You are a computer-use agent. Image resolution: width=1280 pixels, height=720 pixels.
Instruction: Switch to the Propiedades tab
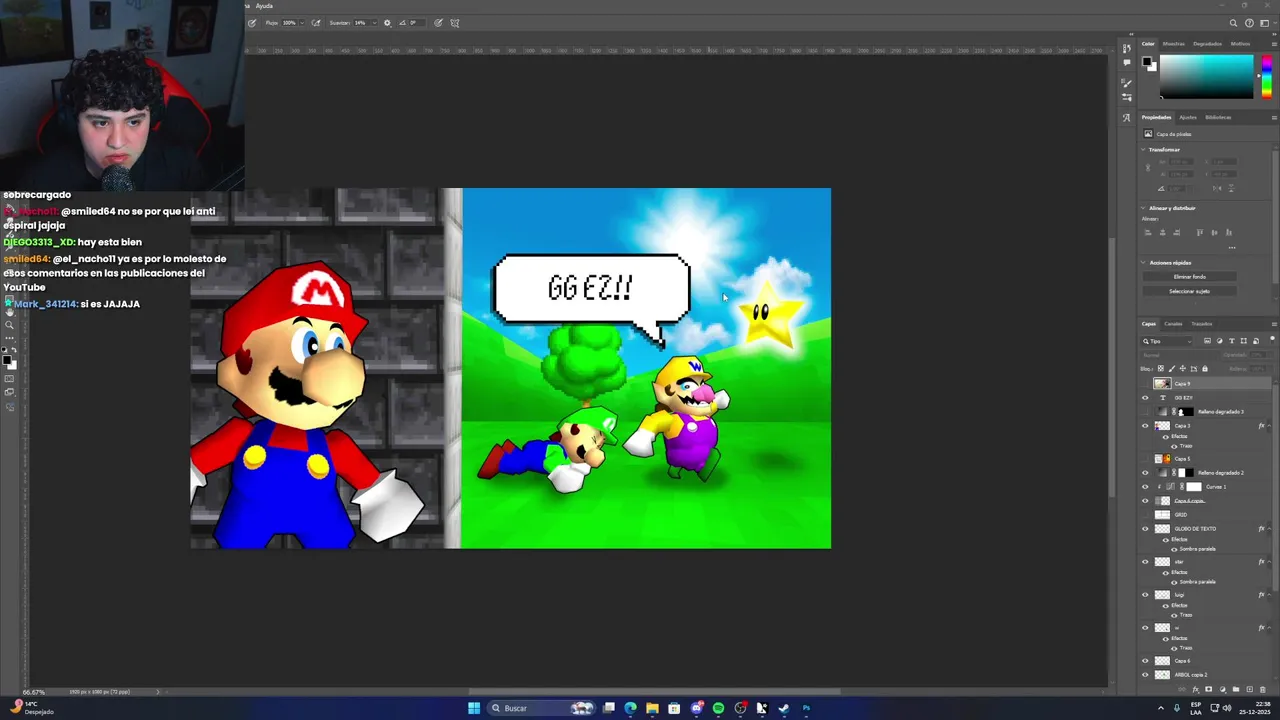tap(1157, 117)
